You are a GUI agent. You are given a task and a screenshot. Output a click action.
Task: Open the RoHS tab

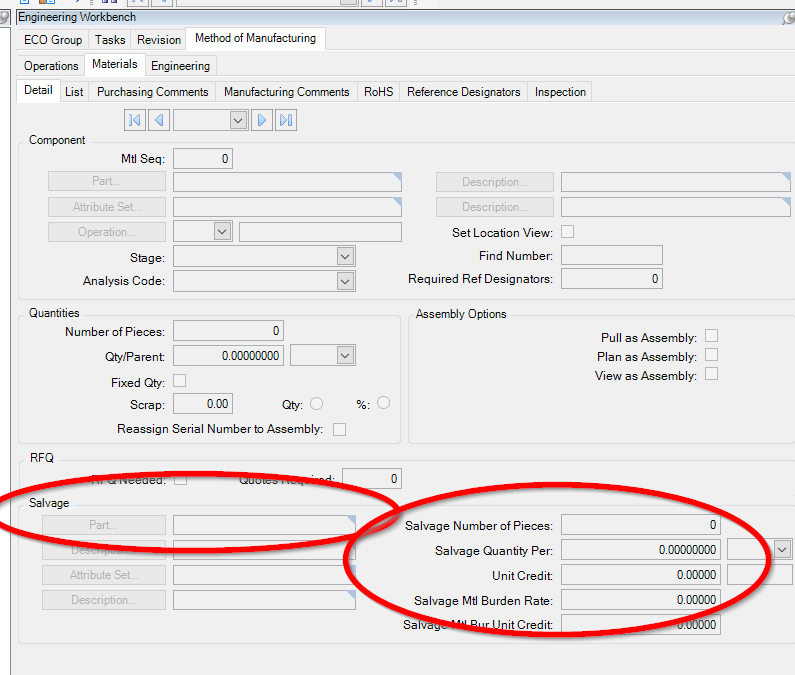[x=379, y=92]
